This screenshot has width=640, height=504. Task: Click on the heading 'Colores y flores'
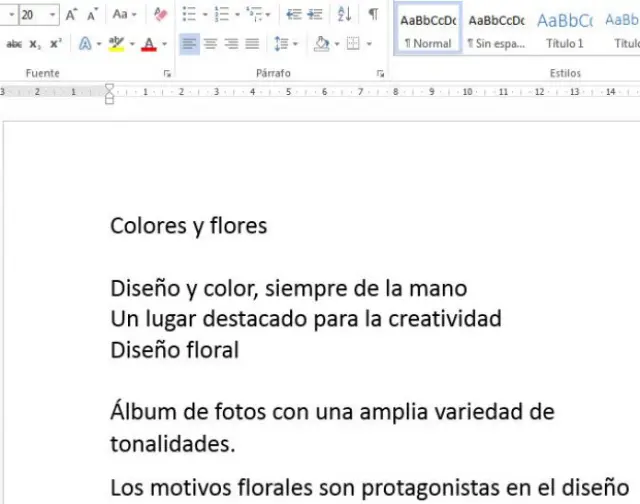tap(188, 226)
